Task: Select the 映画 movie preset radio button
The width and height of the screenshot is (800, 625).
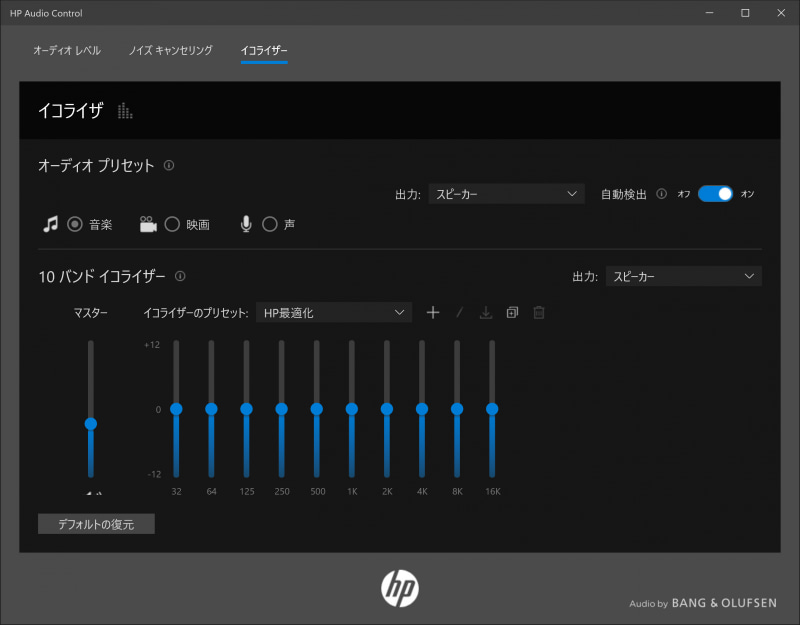Action: 170,224
